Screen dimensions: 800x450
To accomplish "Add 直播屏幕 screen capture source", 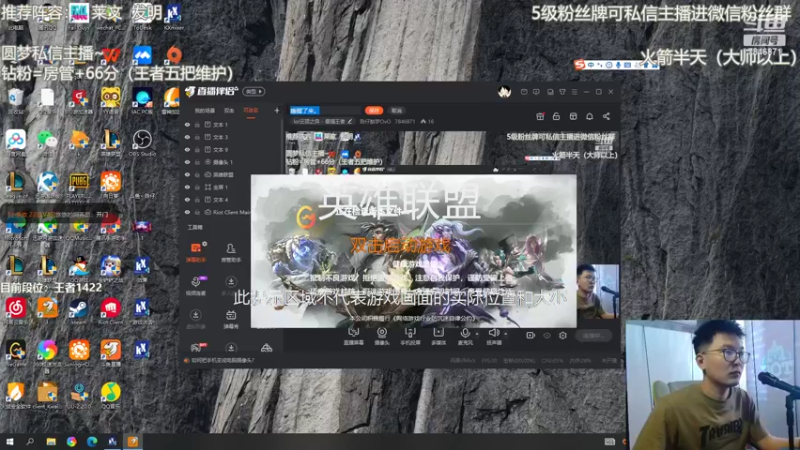I will pyautogui.click(x=353, y=336).
